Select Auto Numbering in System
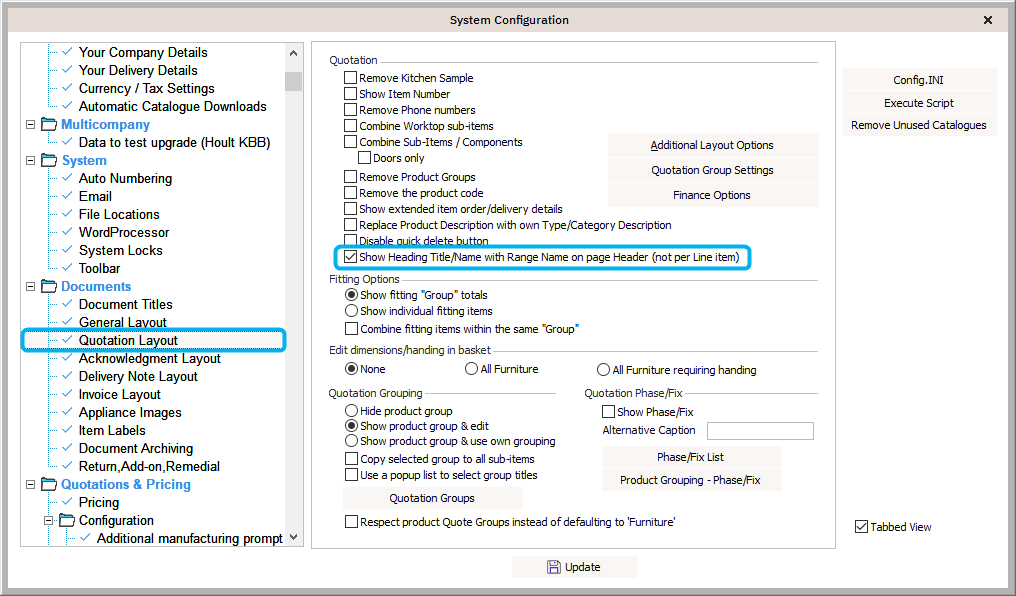 pos(125,178)
